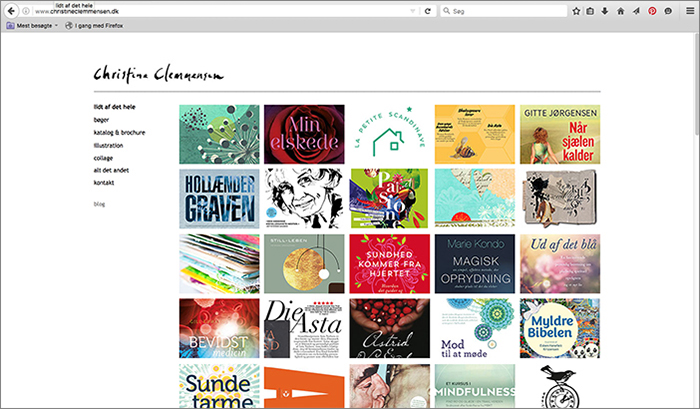Open I gang med Firefox bookmark
Image resolution: width=700 pixels, height=409 pixels.
pos(94,25)
